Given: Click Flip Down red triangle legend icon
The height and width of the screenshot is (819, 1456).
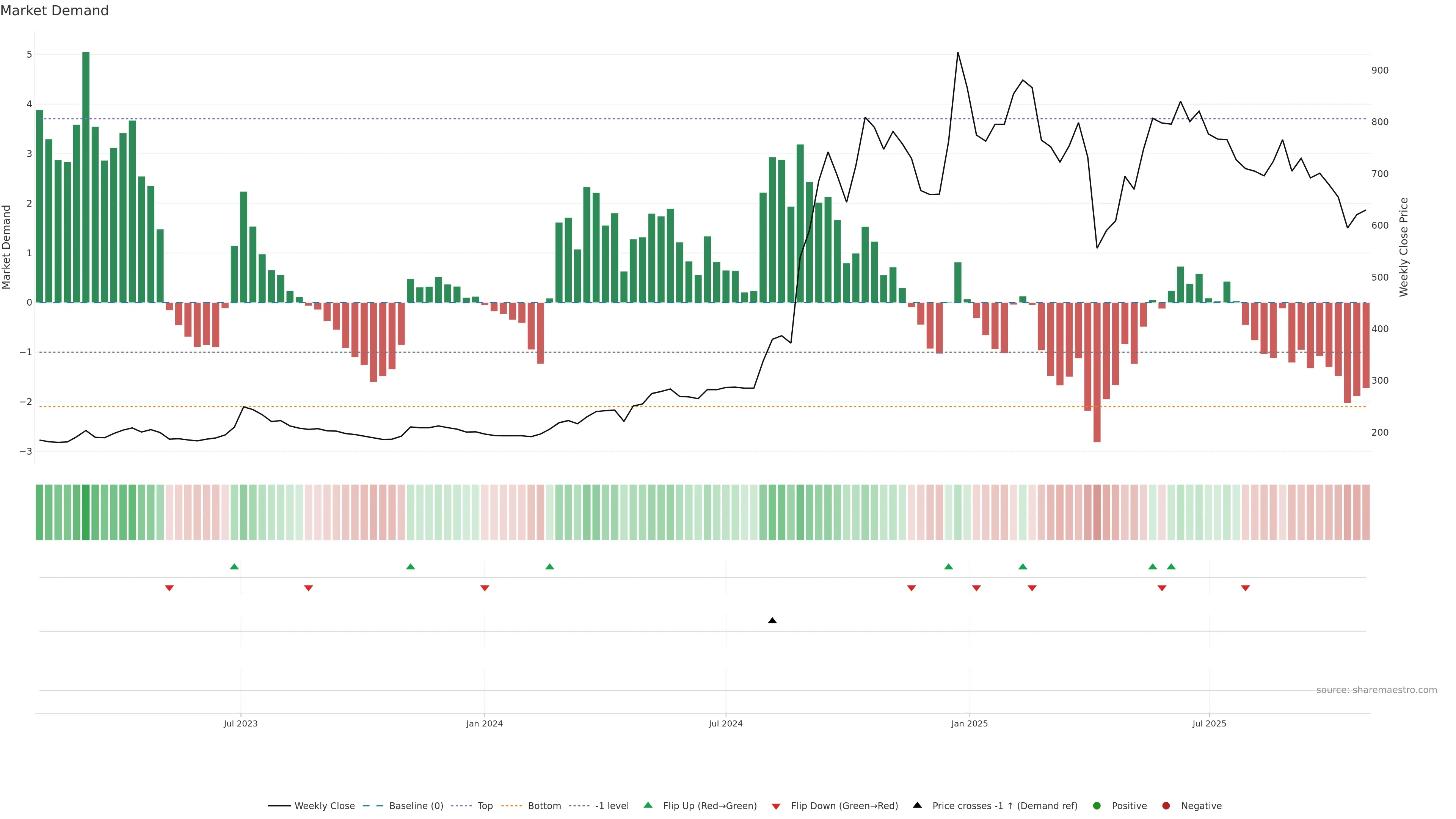Looking at the screenshot, I should (776, 806).
